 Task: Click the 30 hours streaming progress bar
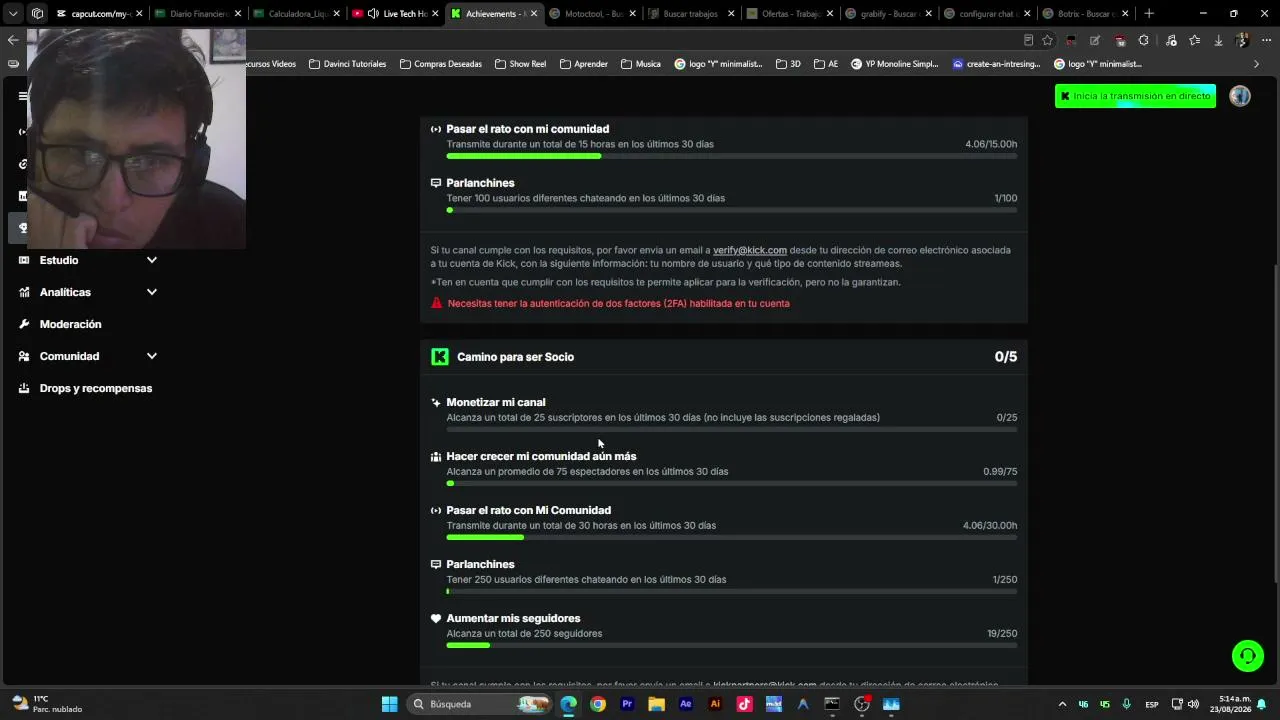[732, 537]
